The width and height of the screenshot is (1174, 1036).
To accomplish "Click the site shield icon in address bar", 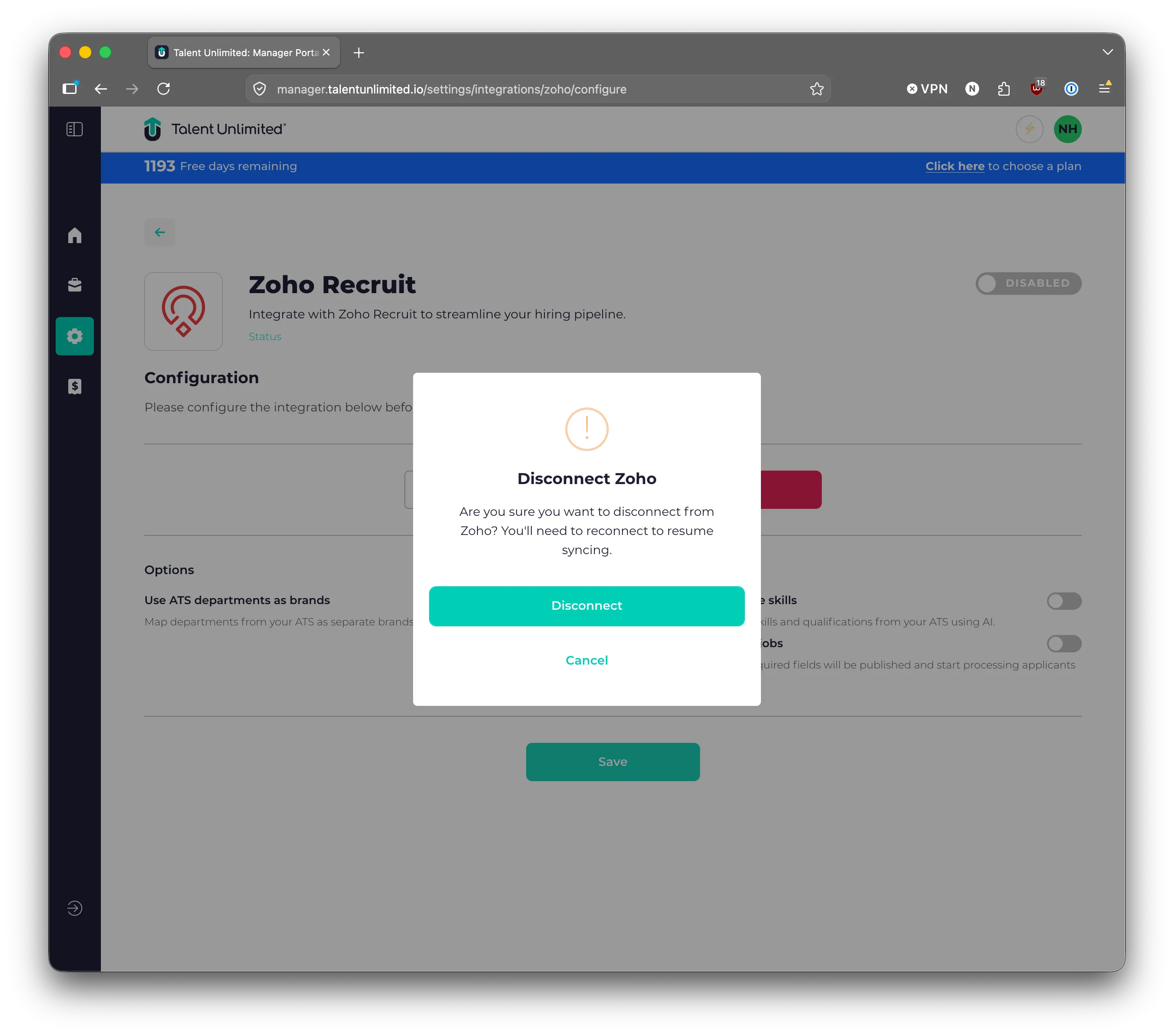I will pyautogui.click(x=260, y=89).
